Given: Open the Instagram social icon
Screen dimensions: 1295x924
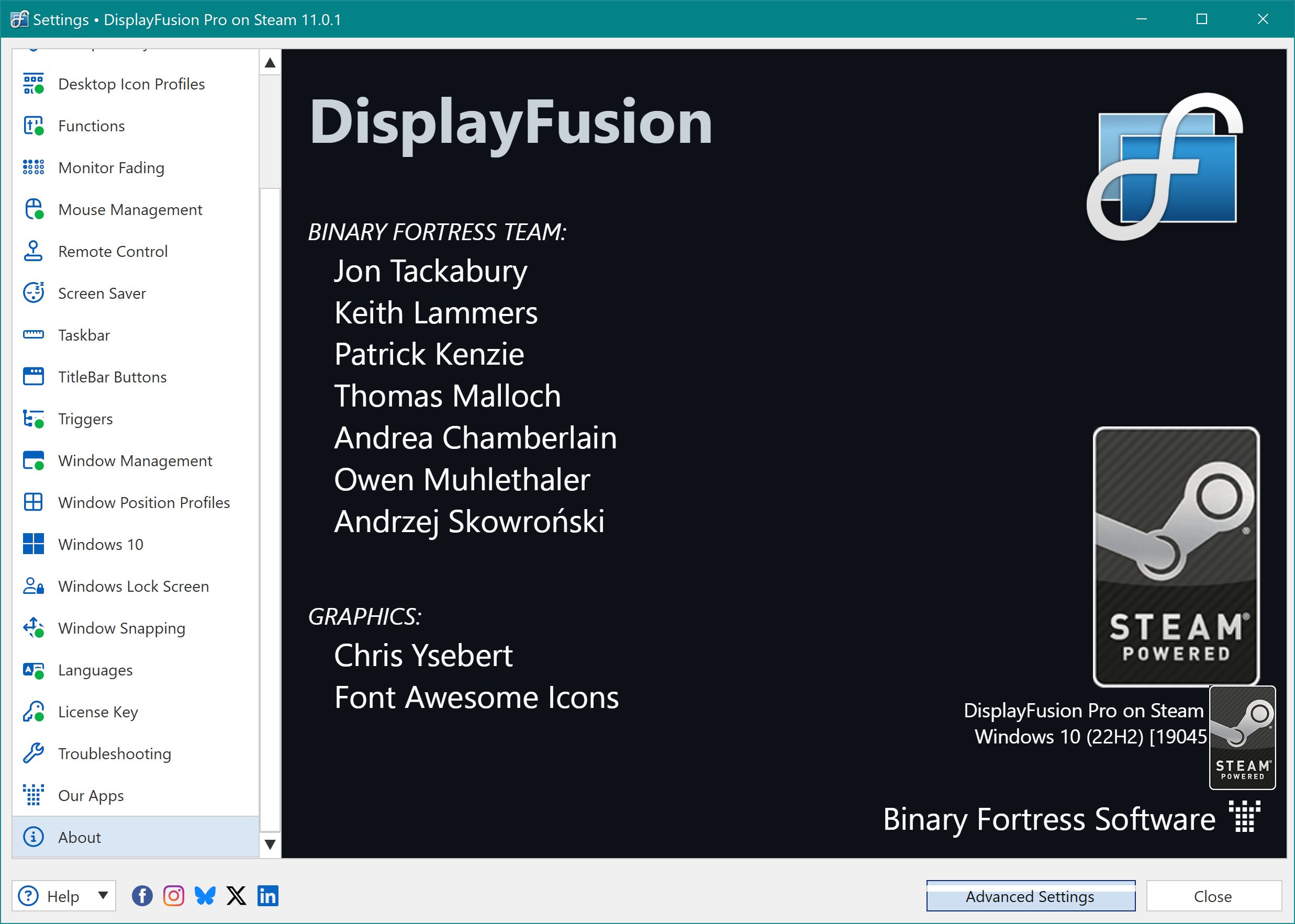Looking at the screenshot, I should [x=174, y=896].
